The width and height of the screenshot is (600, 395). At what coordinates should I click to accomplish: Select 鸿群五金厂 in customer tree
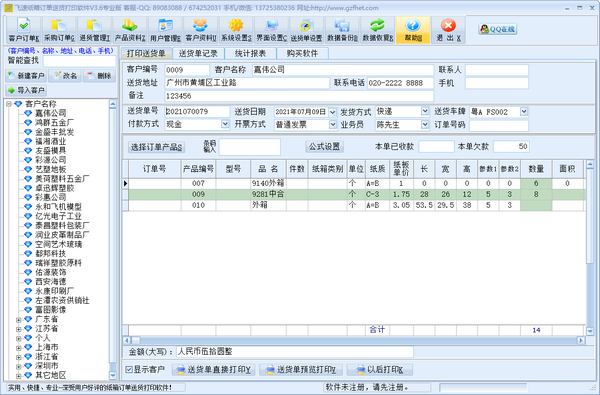point(55,122)
